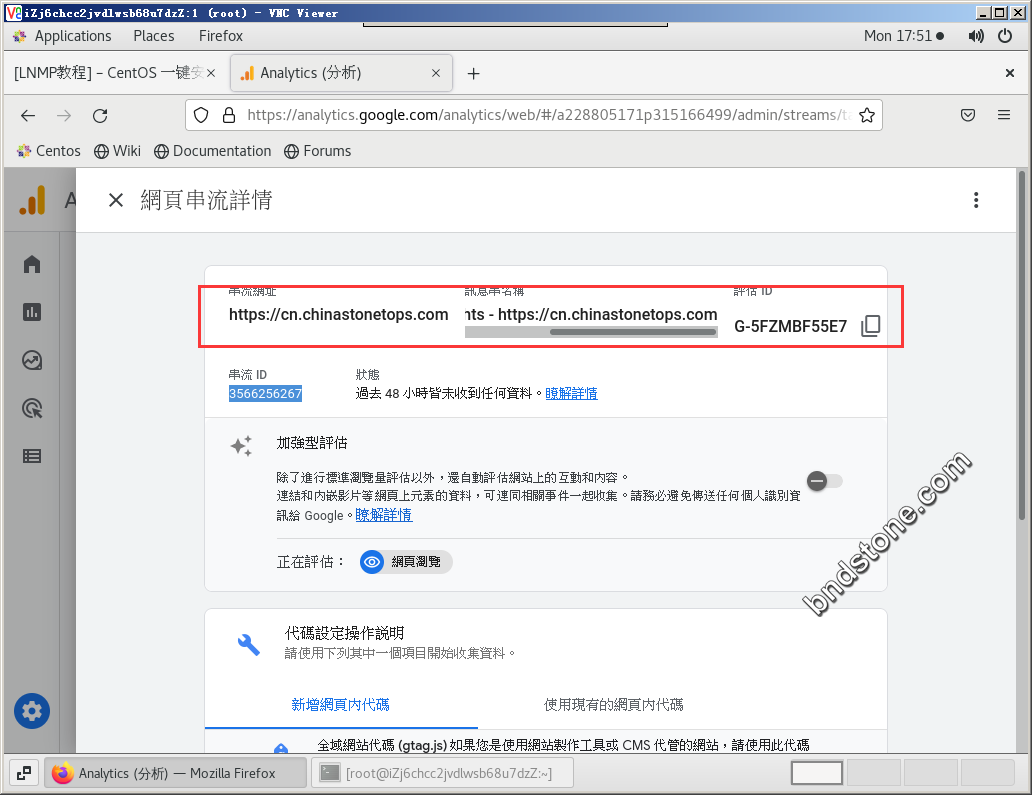The width and height of the screenshot is (1032, 795).
Task: Toggle the enhanced measurement switch
Action: [825, 481]
